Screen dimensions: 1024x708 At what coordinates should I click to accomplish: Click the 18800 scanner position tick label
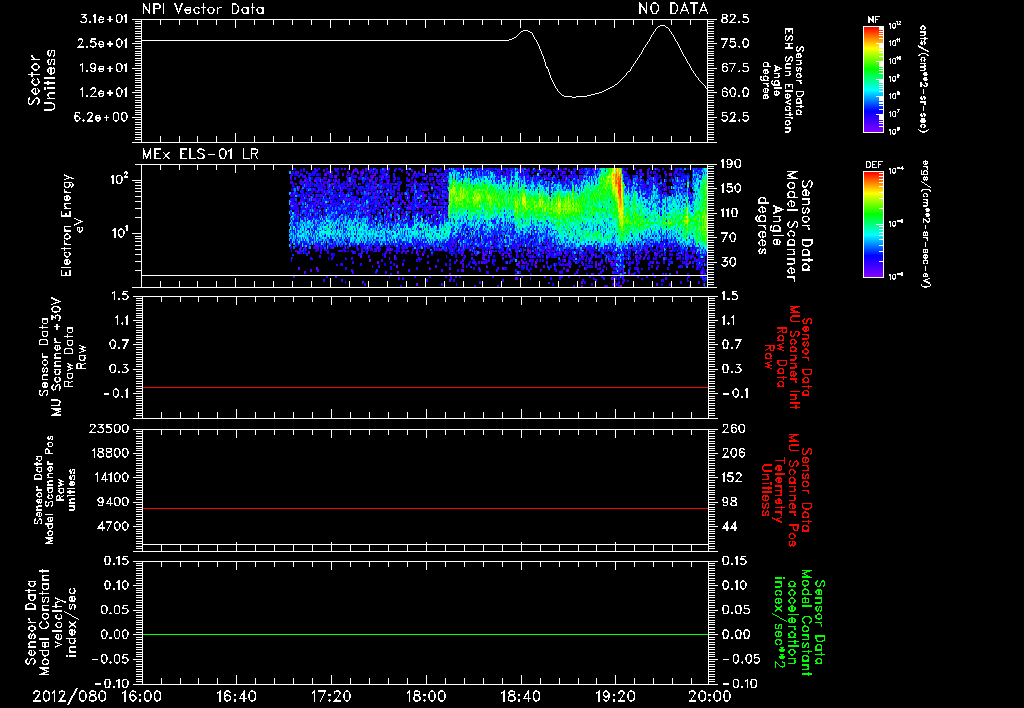110,453
